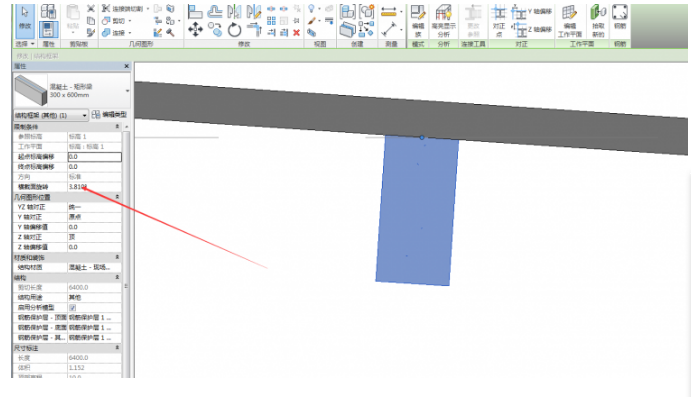The image size is (691, 397).
Task: Select Trim/Extend to Corner icon
Action: pos(253,30)
